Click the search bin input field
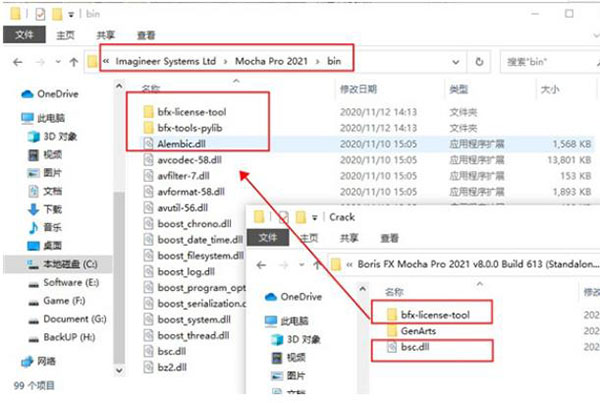 548,62
